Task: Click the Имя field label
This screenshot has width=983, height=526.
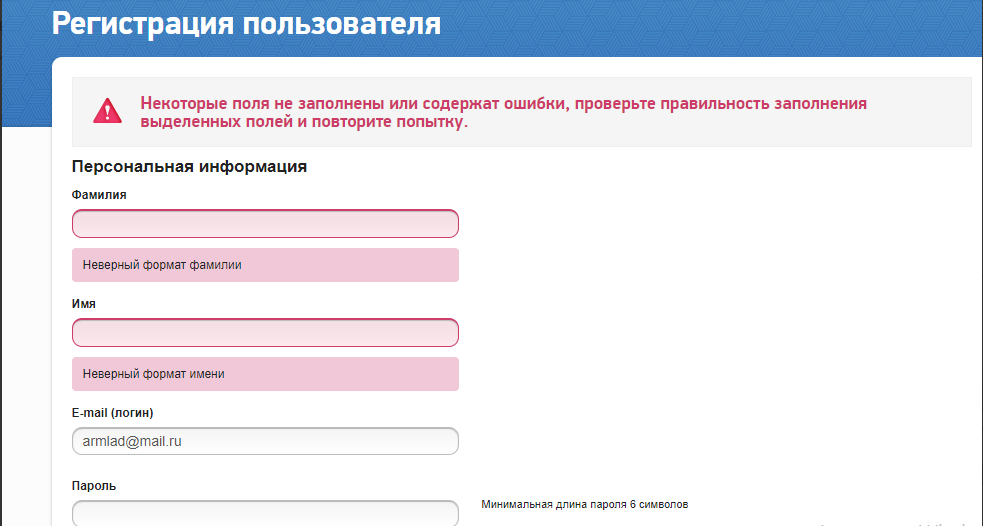Action: 84,303
